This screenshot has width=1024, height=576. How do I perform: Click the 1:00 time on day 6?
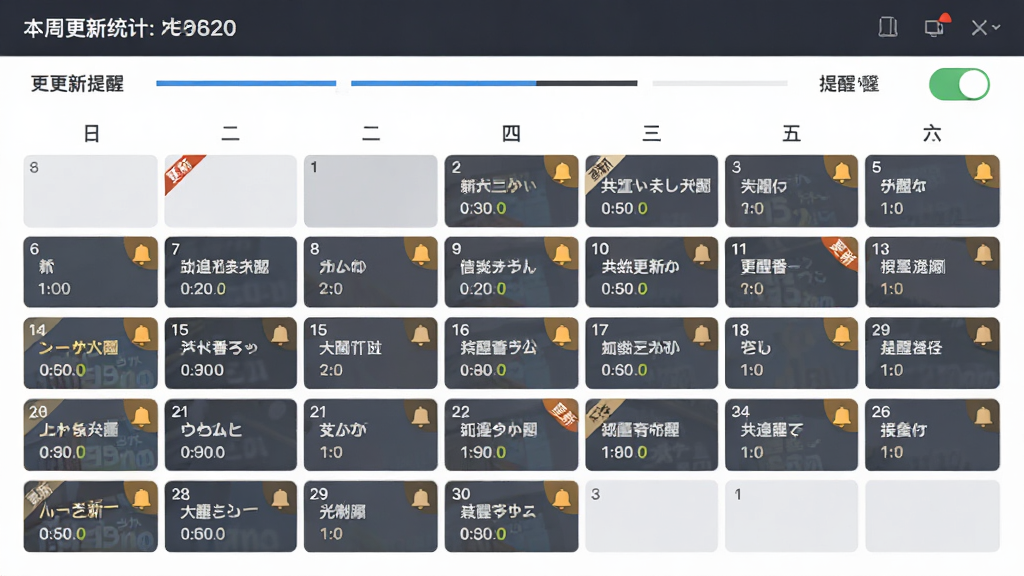(54, 289)
